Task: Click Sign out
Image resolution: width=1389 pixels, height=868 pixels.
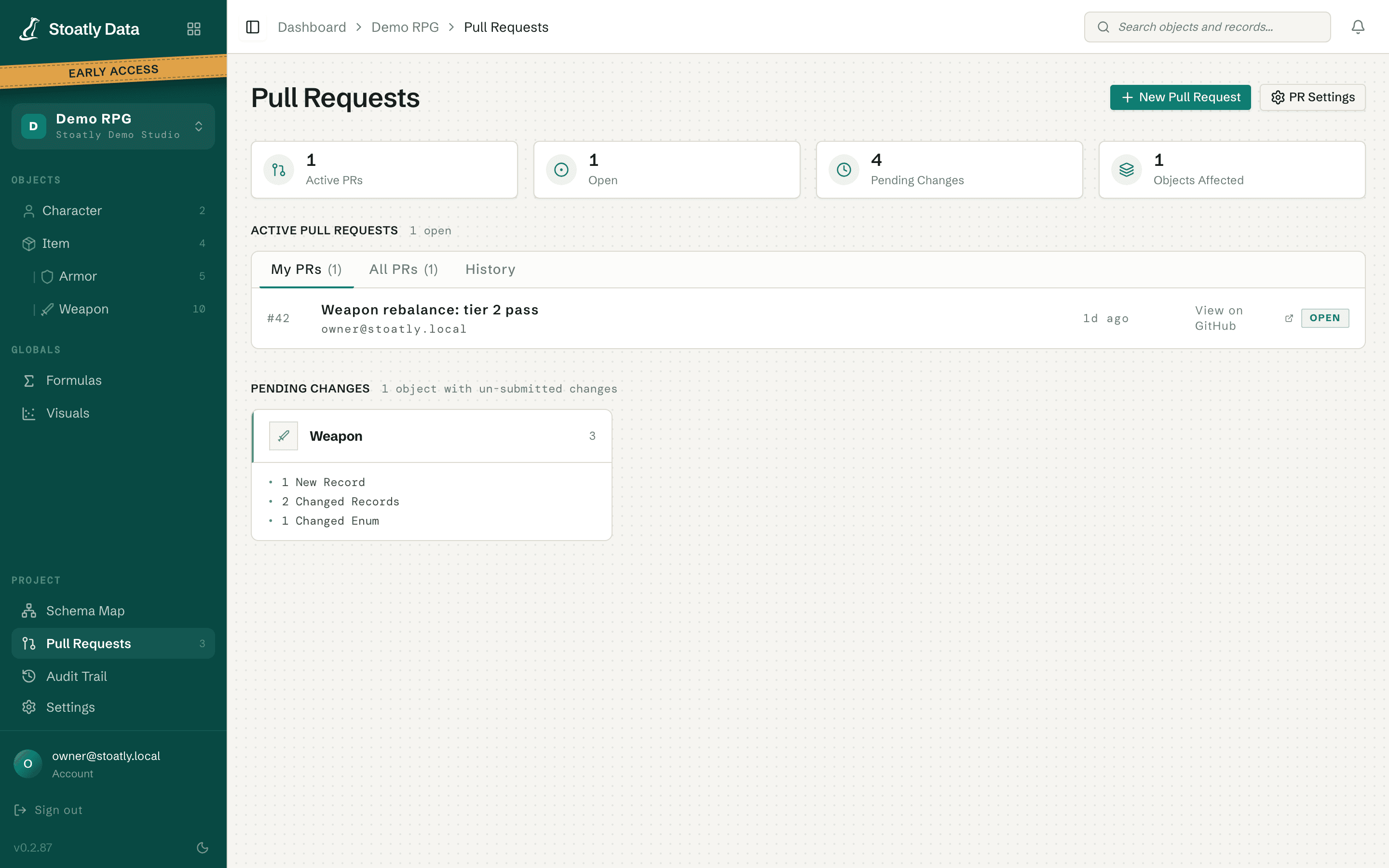Action: [48, 810]
